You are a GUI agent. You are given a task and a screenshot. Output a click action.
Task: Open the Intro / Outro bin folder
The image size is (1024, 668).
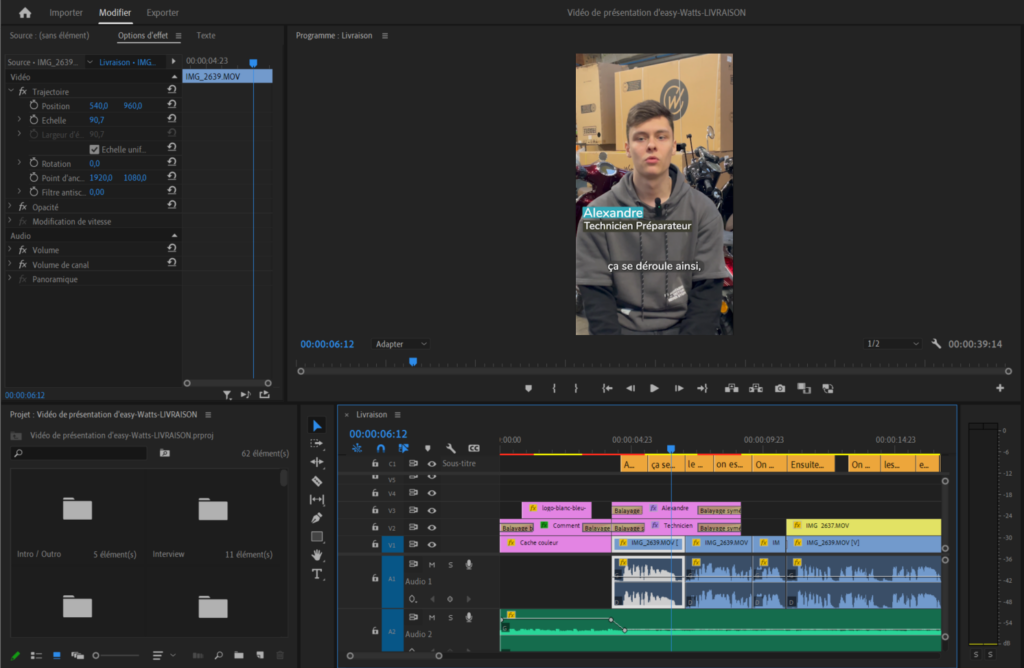point(77,509)
